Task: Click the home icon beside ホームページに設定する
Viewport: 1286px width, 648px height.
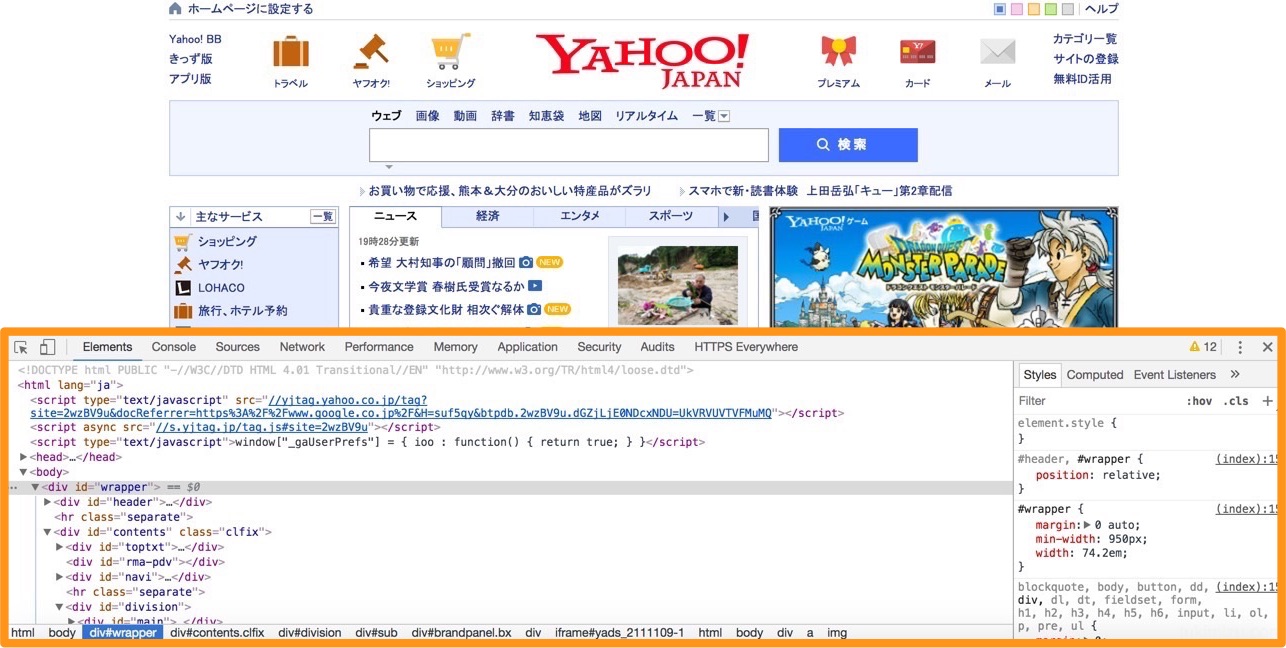Action: tap(176, 9)
